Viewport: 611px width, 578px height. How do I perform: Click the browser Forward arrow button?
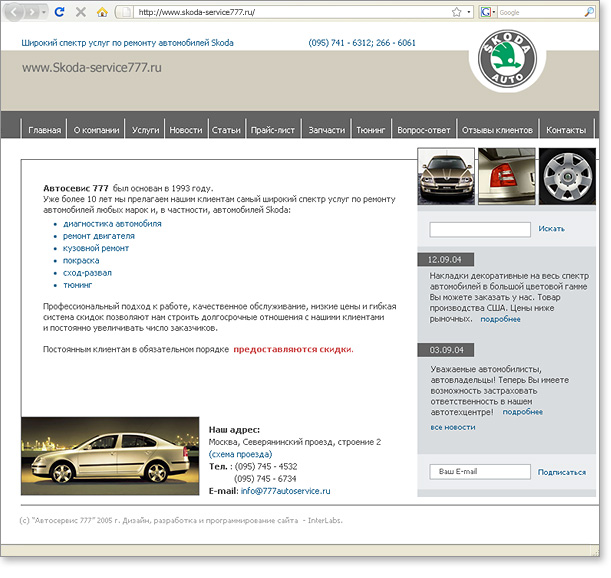tap(32, 12)
